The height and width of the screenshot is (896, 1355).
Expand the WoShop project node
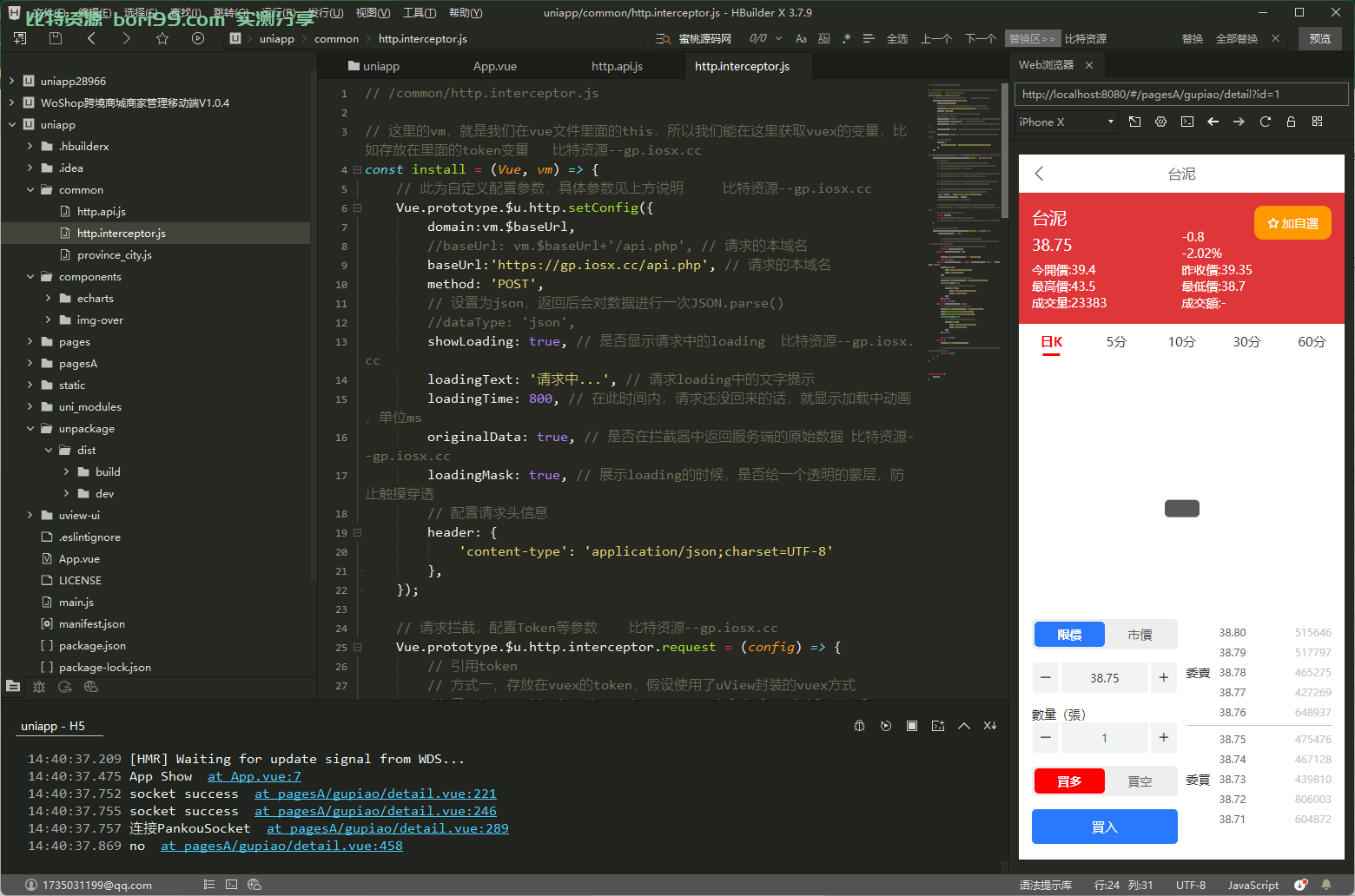tap(12, 102)
